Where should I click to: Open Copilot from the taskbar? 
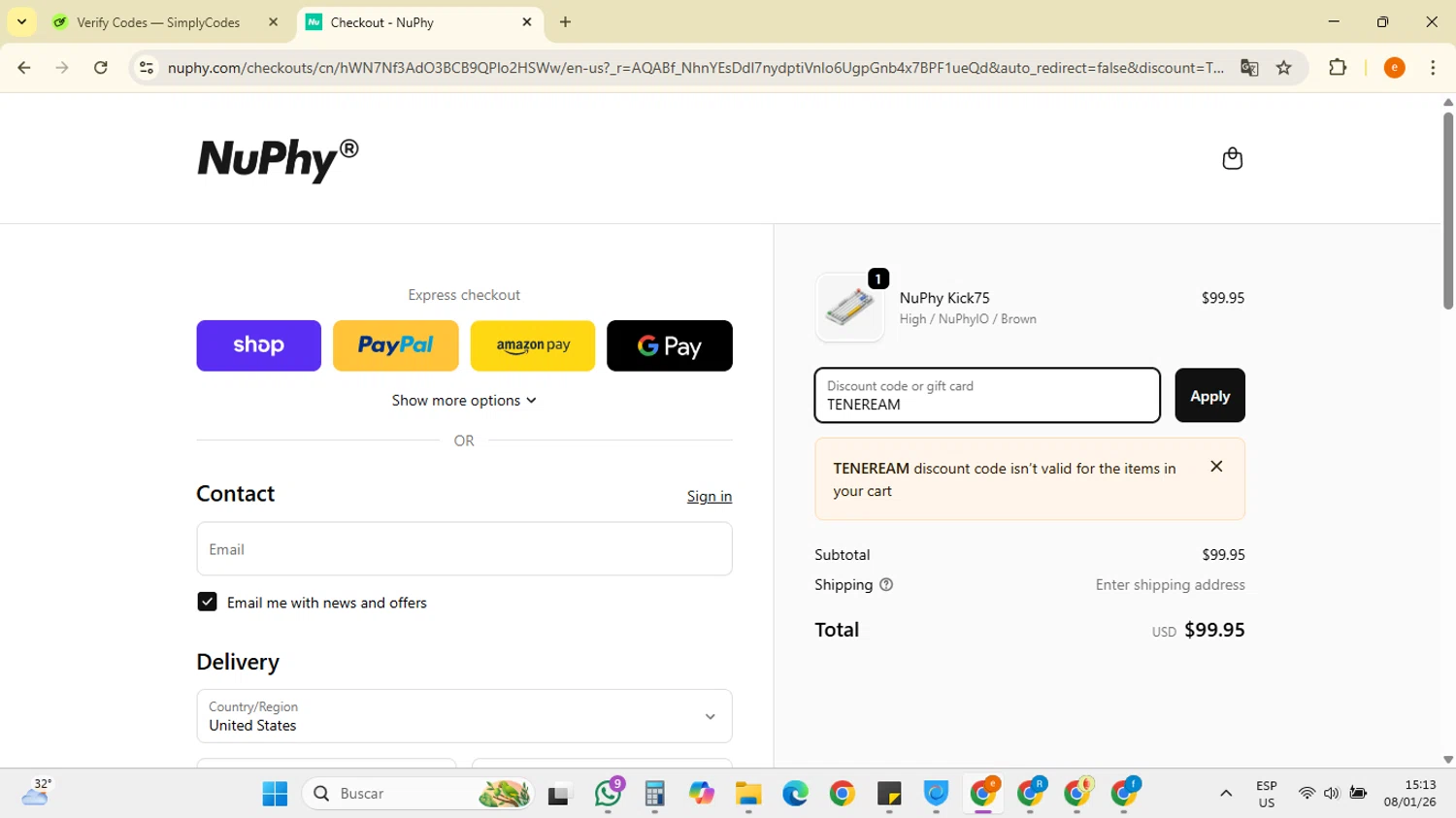click(x=702, y=794)
